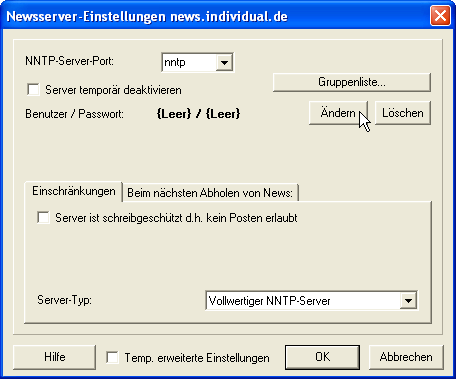Expand the Server-Typ dropdown arrow

(x=408, y=301)
